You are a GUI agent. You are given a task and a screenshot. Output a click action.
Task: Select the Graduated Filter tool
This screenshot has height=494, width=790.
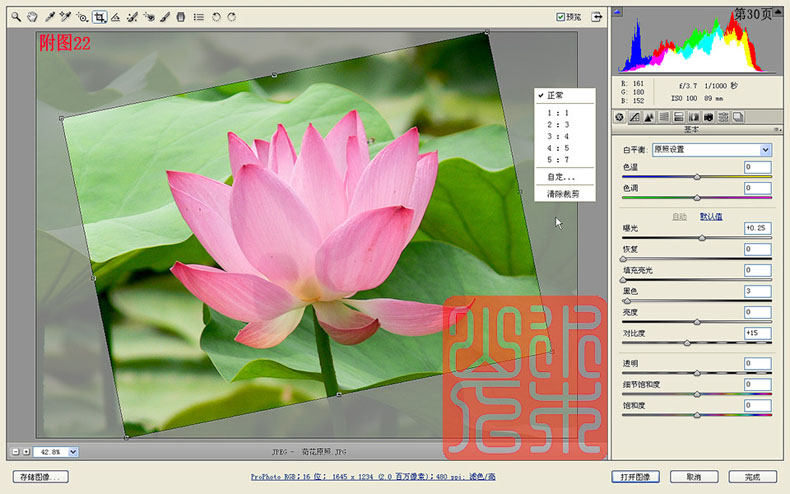[181, 17]
